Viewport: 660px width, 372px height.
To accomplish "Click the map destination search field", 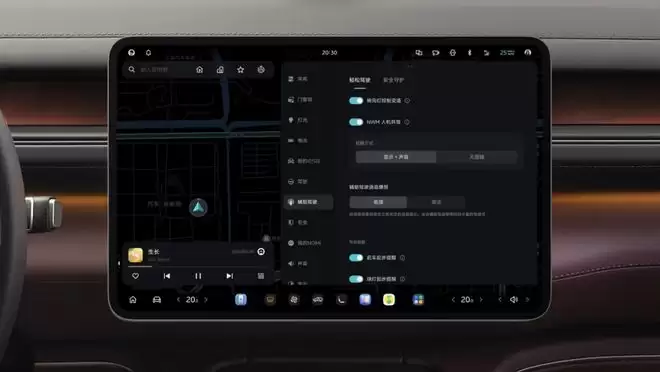I will tap(162, 69).
